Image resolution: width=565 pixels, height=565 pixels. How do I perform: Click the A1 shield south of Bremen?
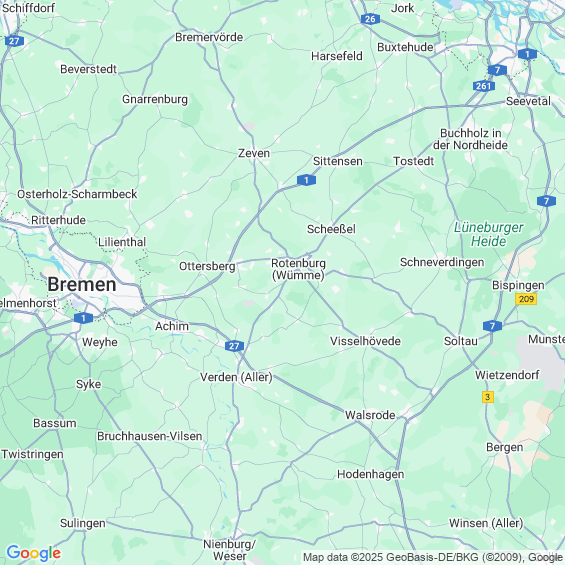pos(83,318)
